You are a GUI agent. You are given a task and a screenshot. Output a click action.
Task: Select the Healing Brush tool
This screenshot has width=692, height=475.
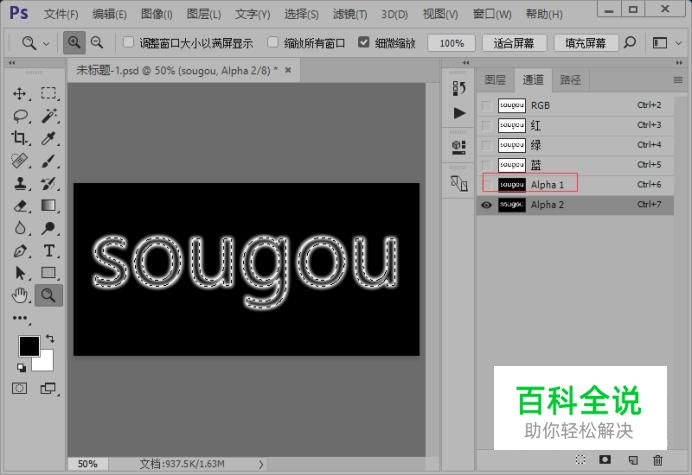point(19,161)
